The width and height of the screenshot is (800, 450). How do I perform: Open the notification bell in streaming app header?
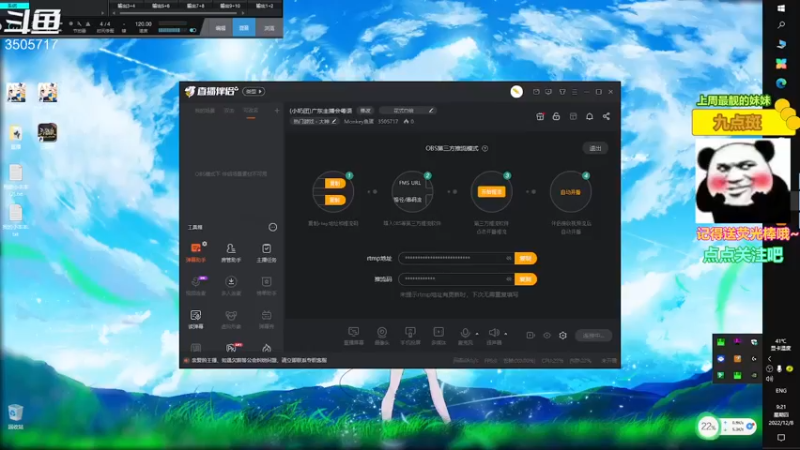pos(589,116)
